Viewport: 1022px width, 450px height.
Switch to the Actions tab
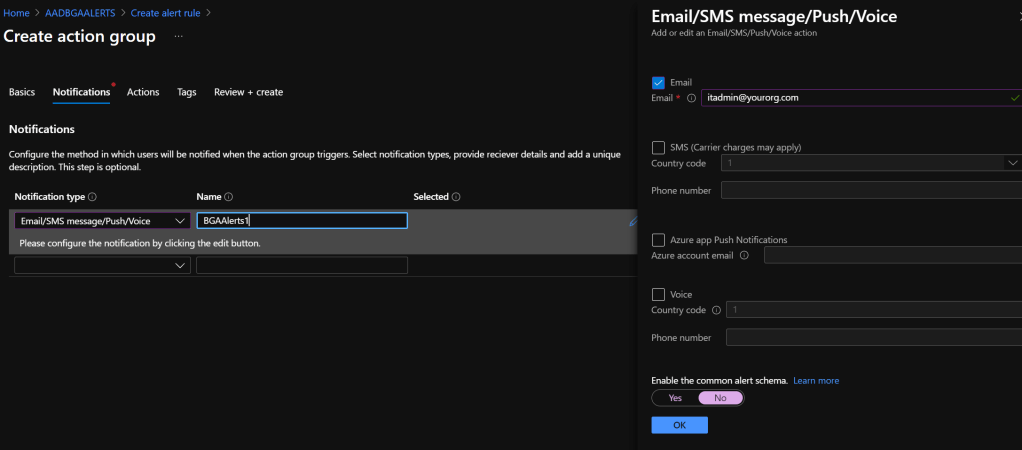pyautogui.click(x=143, y=92)
